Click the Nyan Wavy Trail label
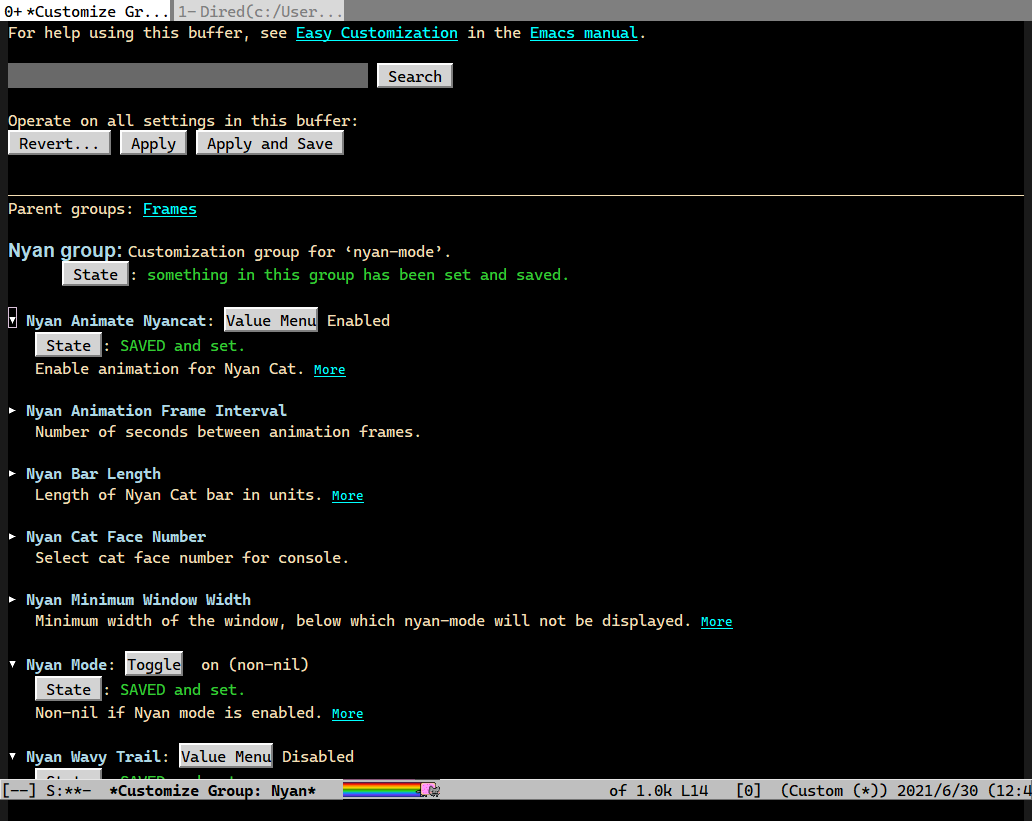The image size is (1032, 821). point(93,757)
